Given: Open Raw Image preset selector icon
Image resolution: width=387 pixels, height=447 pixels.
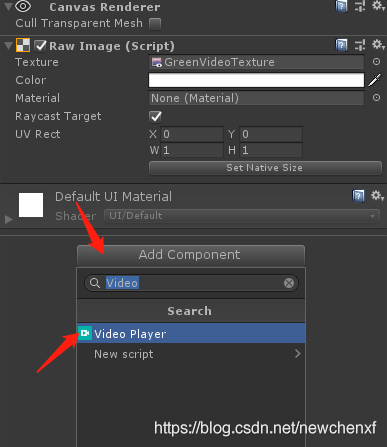Looking at the screenshot, I should tap(360, 45).
